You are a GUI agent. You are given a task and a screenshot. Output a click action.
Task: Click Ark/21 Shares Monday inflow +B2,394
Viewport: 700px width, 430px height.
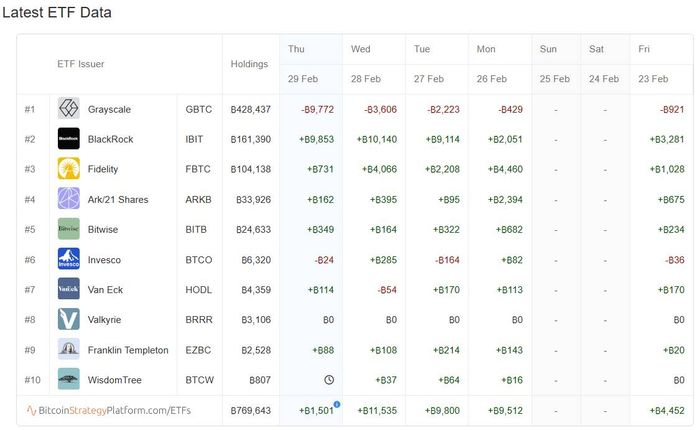click(x=505, y=200)
